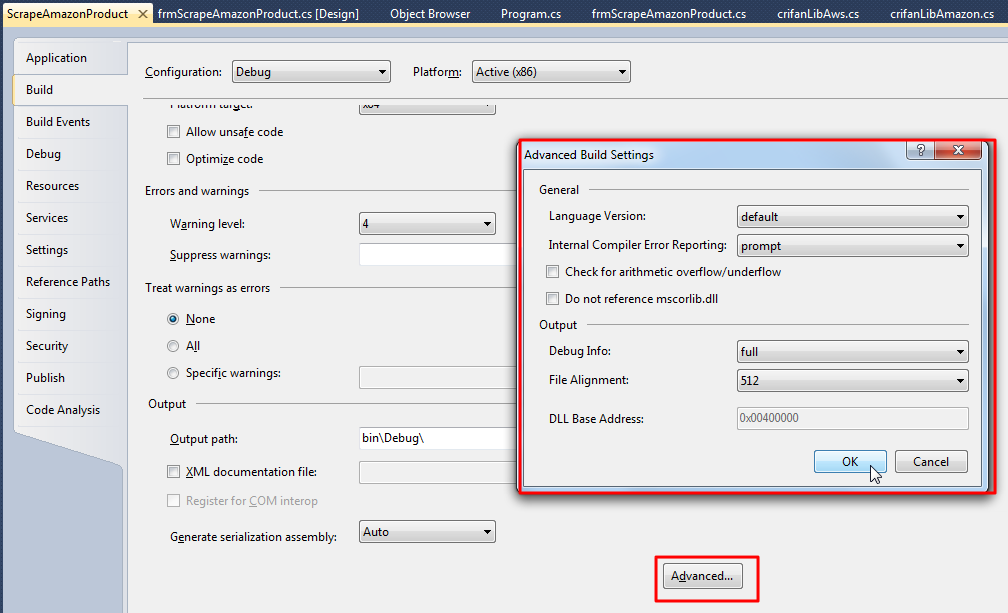Enable Check for arithmetic overflow/underflow

pos(552,272)
